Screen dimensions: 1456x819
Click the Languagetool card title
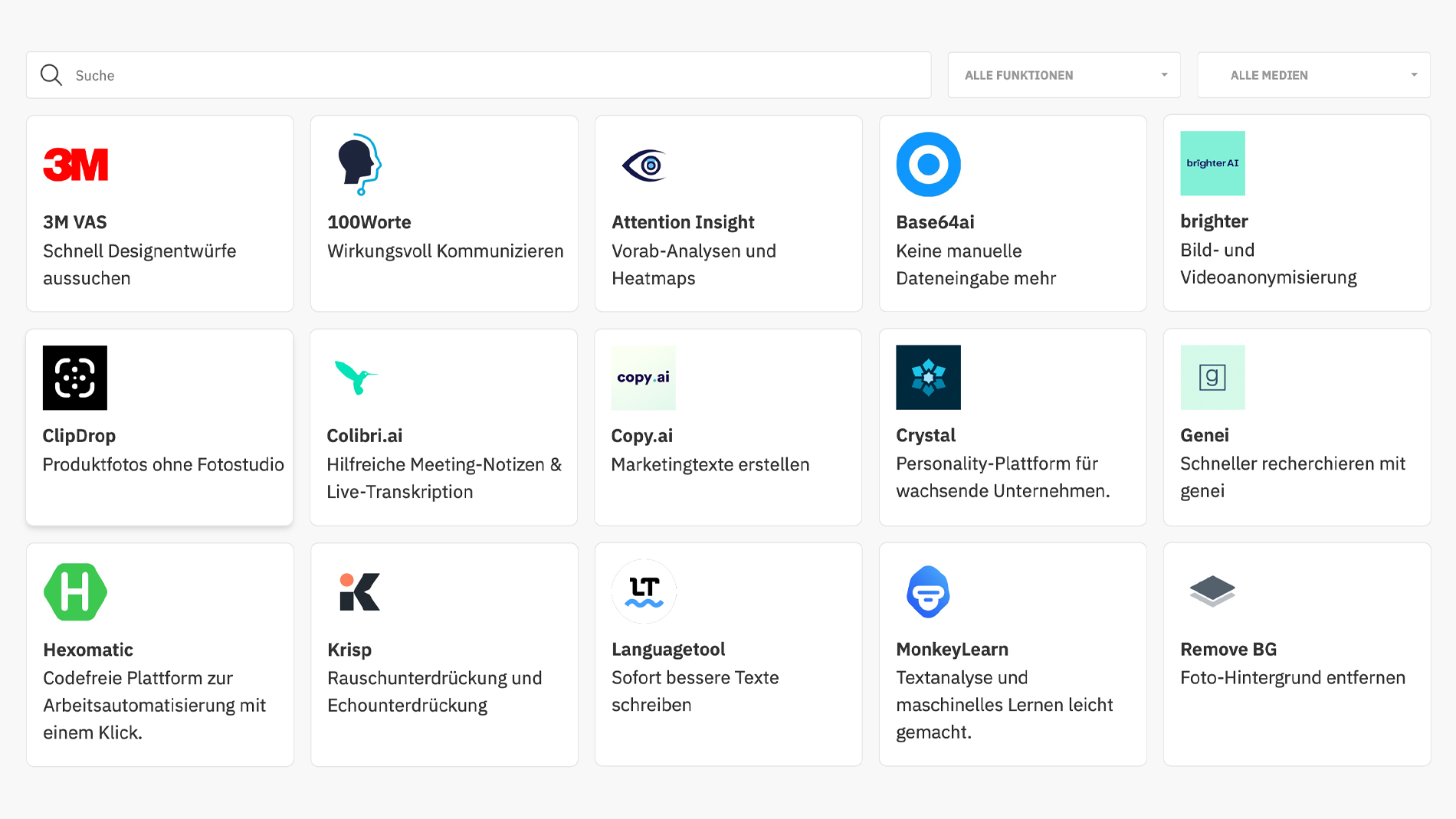(668, 650)
